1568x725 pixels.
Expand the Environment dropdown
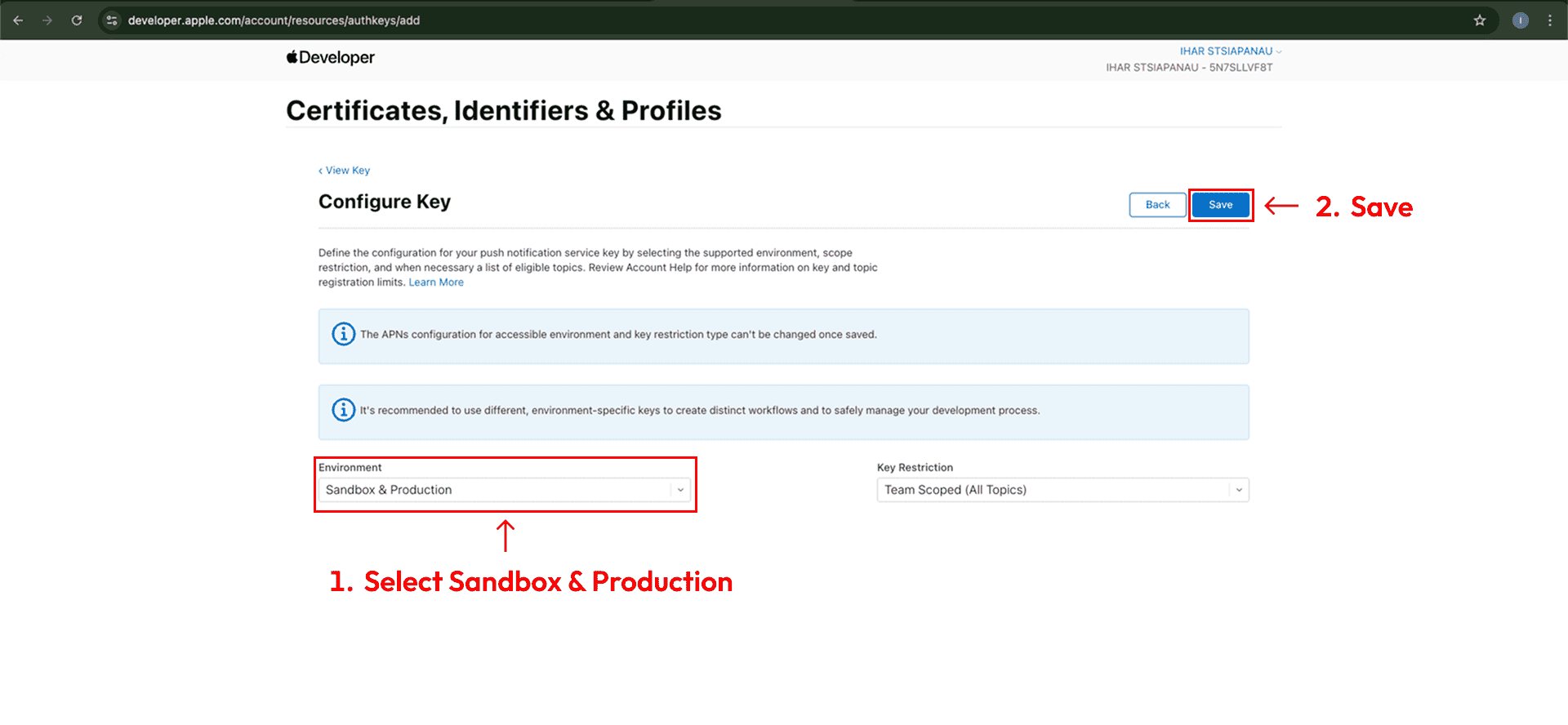pos(504,490)
